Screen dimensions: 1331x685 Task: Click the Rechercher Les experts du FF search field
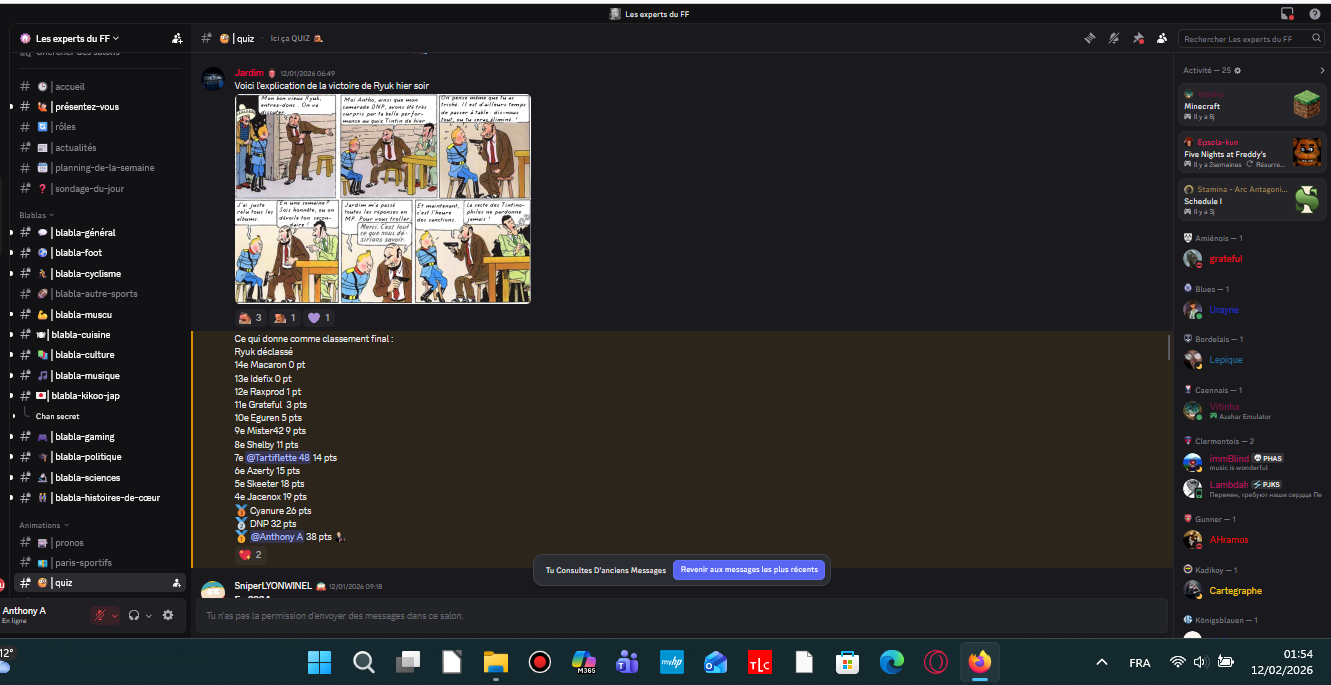tap(1240, 39)
